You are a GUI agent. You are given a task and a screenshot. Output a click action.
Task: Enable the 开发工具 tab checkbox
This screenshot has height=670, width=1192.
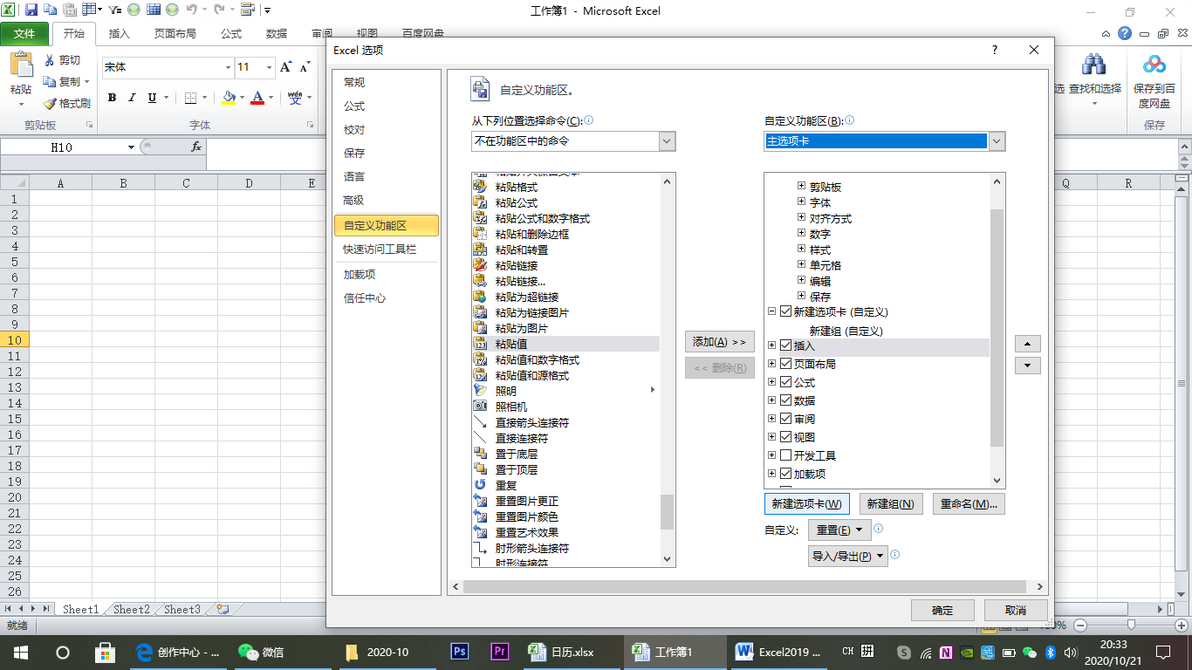(x=786, y=456)
